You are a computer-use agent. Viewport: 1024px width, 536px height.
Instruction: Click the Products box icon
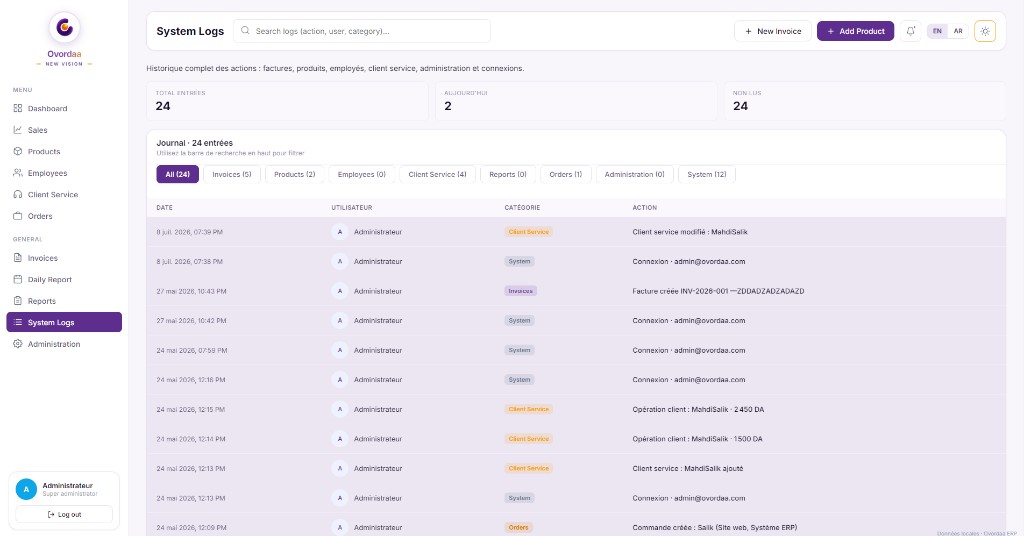18,151
